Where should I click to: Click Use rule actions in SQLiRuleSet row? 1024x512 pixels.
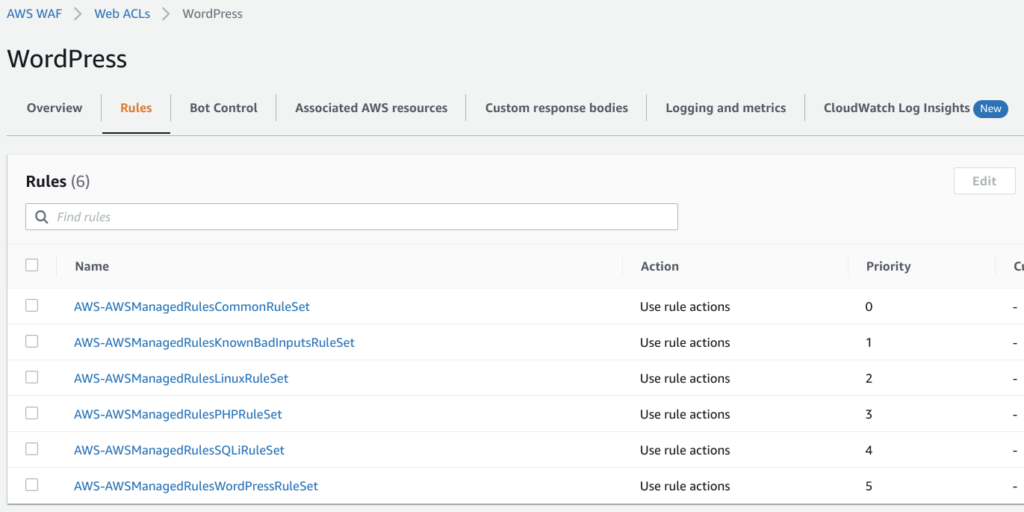pyautogui.click(x=685, y=451)
